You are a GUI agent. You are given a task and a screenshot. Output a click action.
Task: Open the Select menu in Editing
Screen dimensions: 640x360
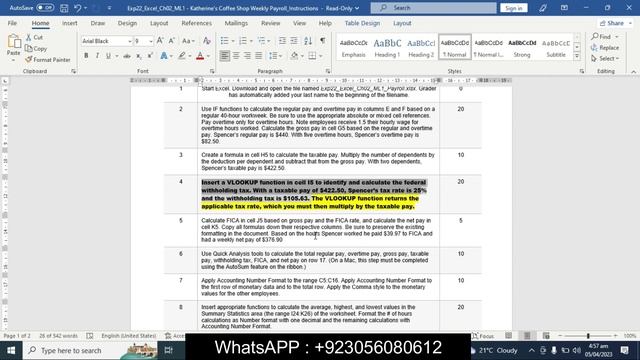[605, 59]
